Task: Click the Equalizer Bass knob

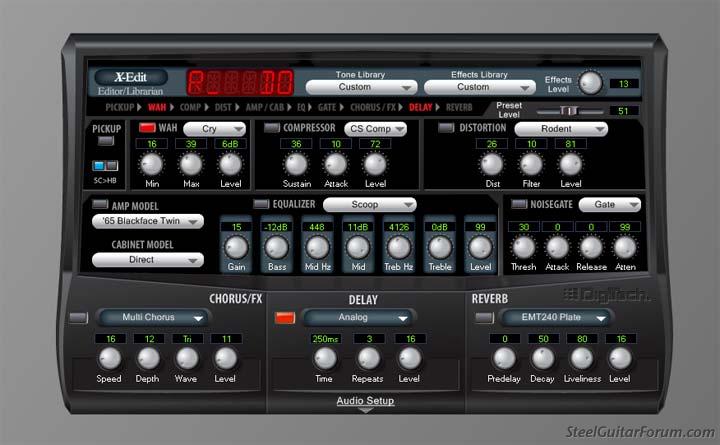Action: [277, 248]
